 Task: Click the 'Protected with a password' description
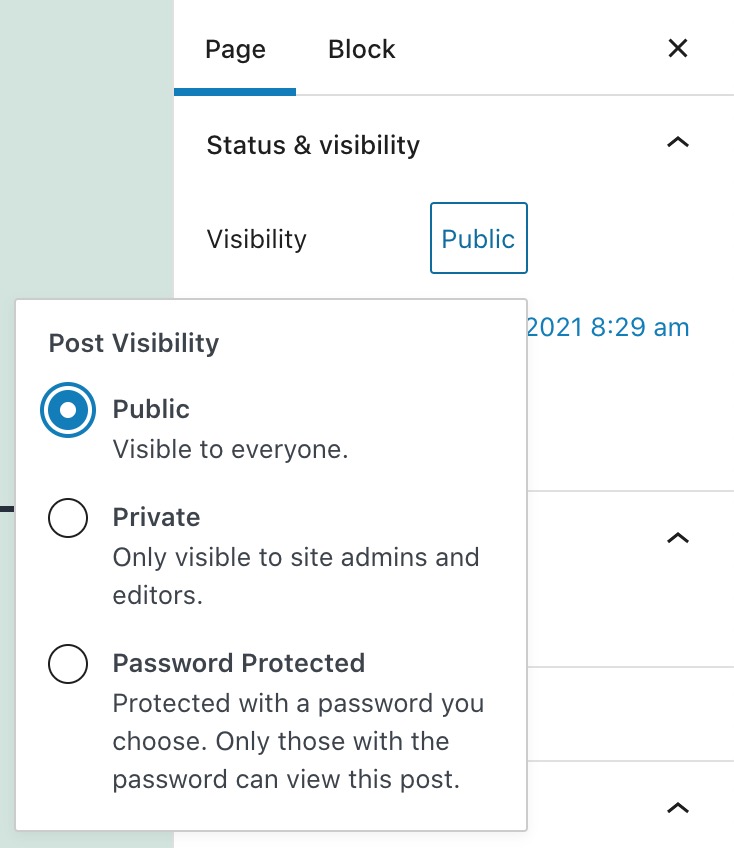298,741
